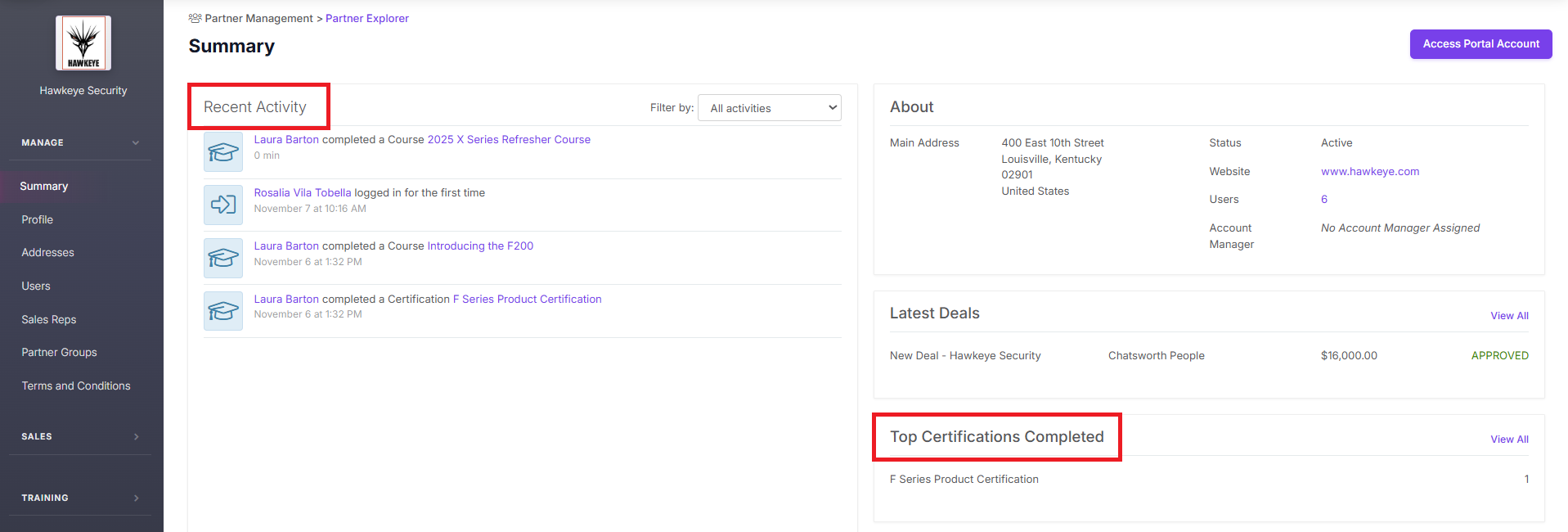1568x532 pixels.
Task: Click the graduation cap icon beside Introducing the F200
Action: click(x=223, y=258)
